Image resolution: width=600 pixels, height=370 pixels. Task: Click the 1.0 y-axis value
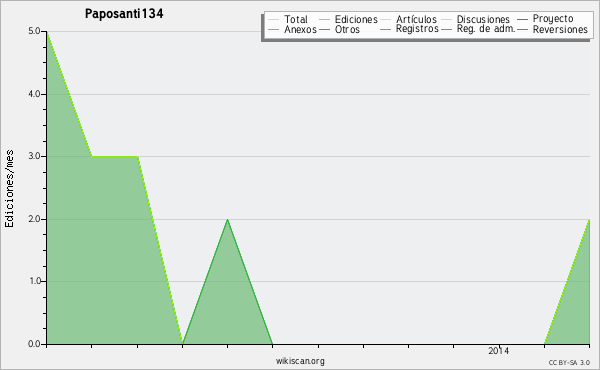[x=34, y=281]
